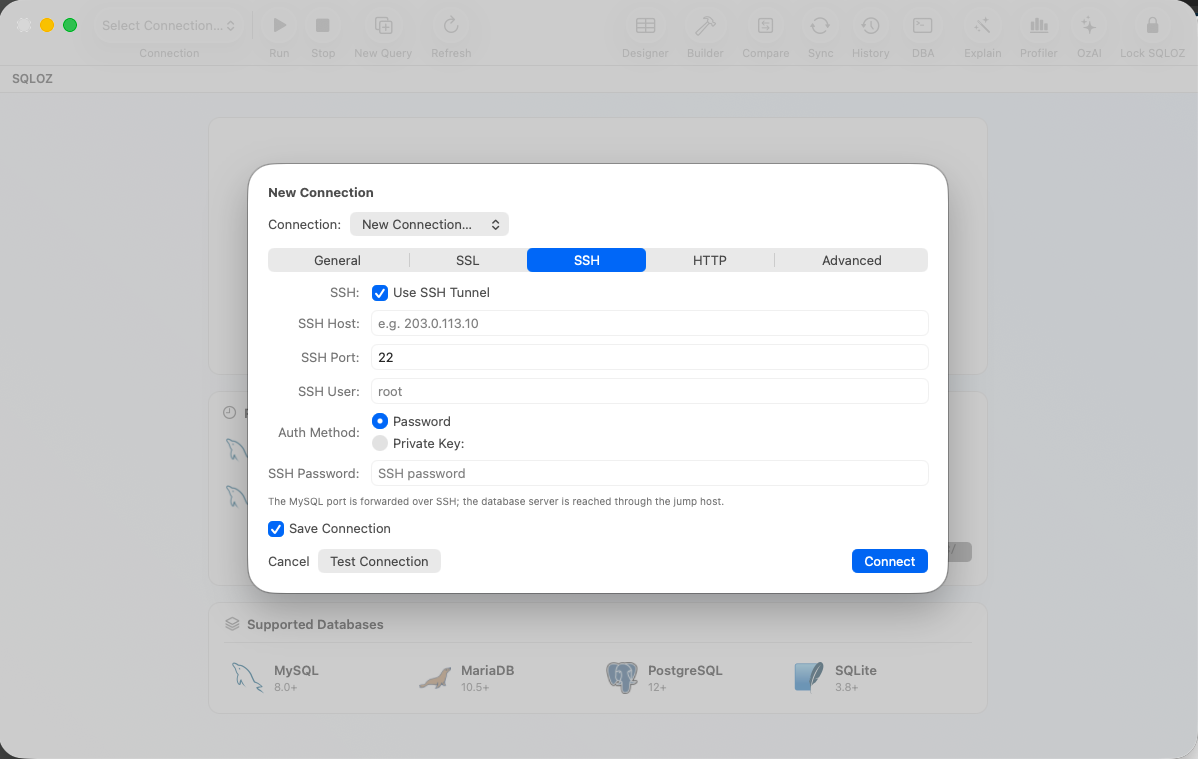Focus the SSH Password field

coord(649,473)
